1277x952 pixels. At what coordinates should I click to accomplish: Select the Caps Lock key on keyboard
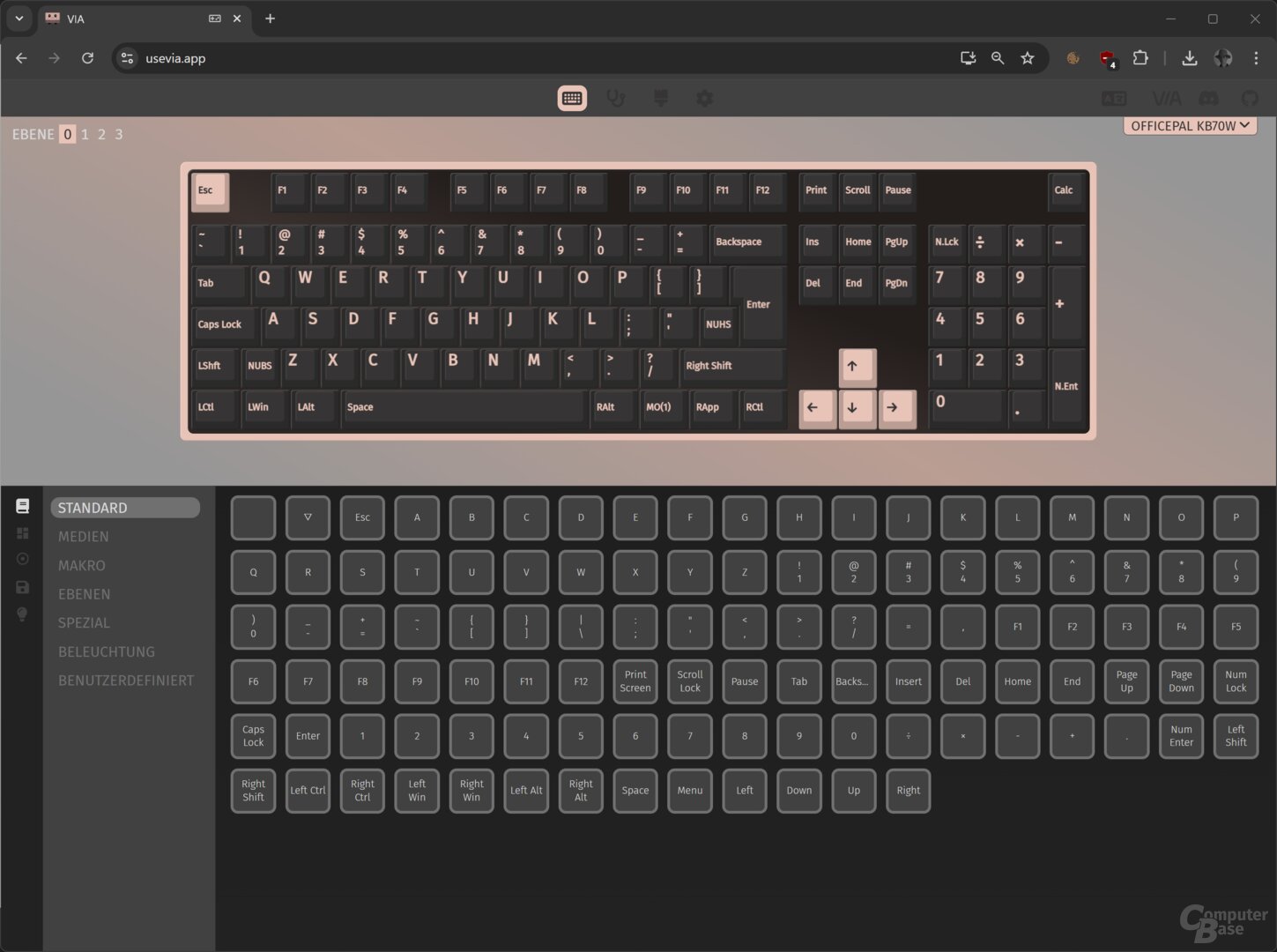click(x=220, y=324)
